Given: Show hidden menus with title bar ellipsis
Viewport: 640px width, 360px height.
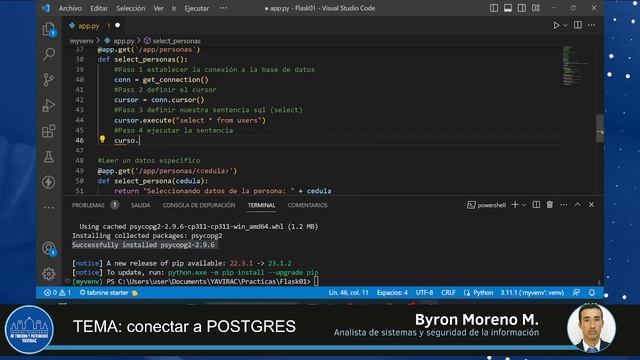Looking at the screenshot, I should [223, 8].
